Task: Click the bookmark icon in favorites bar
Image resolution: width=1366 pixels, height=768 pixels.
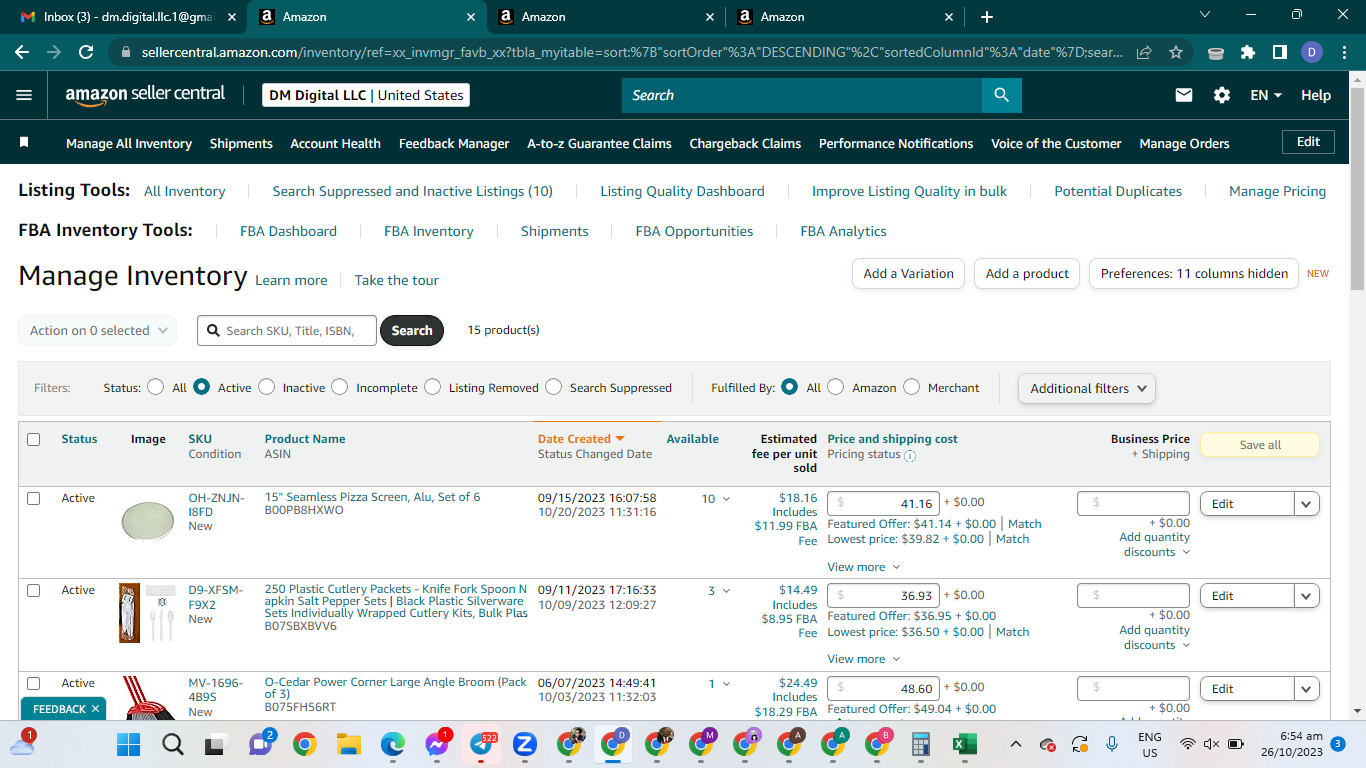Action: [24, 143]
